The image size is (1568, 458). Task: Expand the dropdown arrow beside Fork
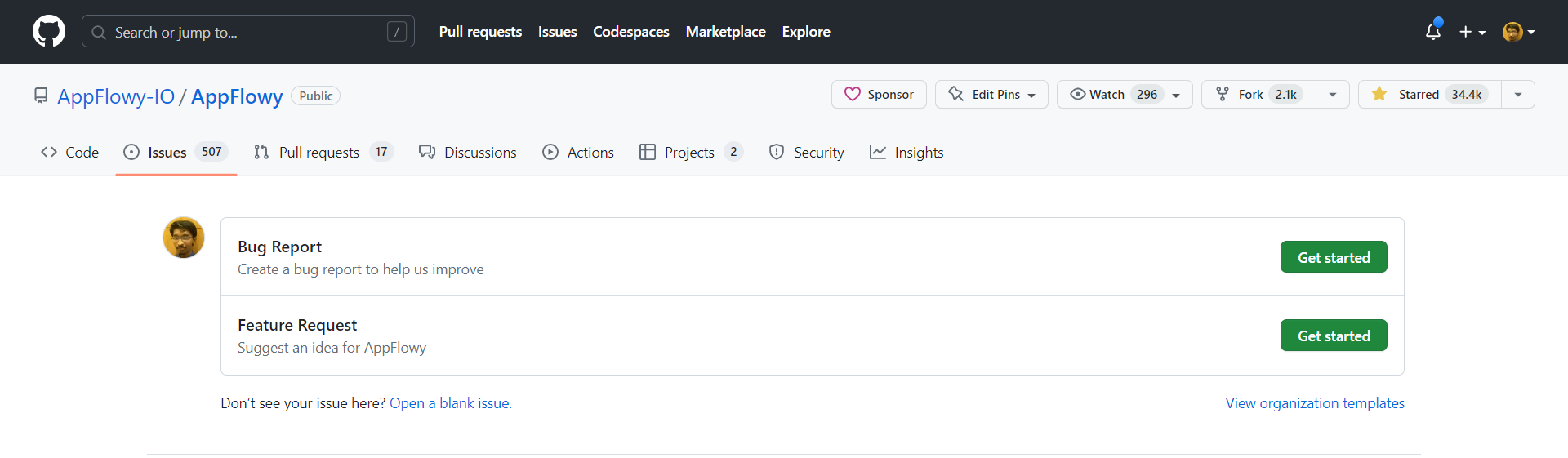click(x=1333, y=95)
